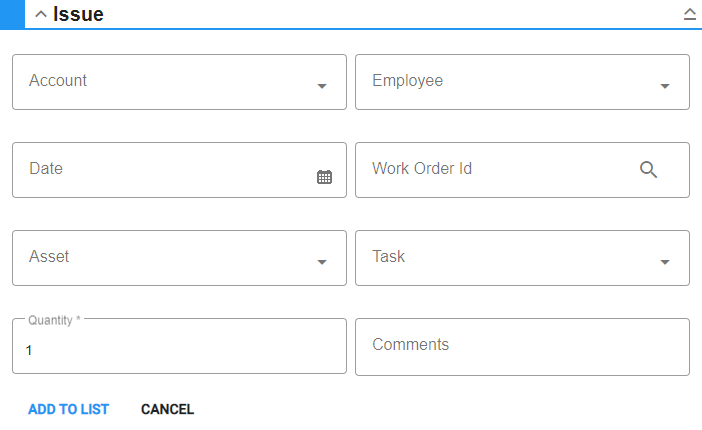Image resolution: width=702 pixels, height=430 pixels.
Task: Click into the Date input field
Action: tap(160, 170)
